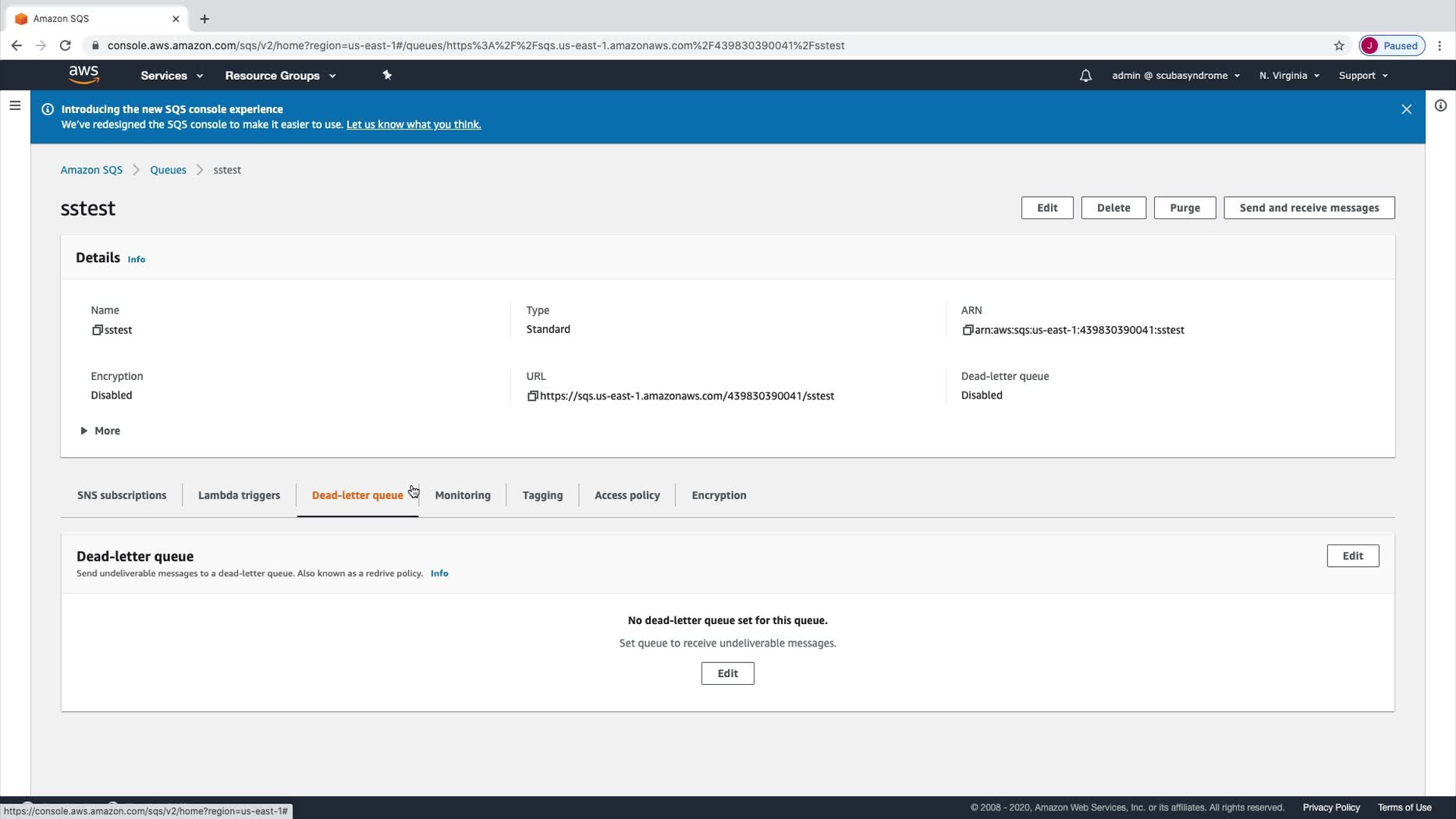Open the right-side info panel icon

click(1440, 105)
